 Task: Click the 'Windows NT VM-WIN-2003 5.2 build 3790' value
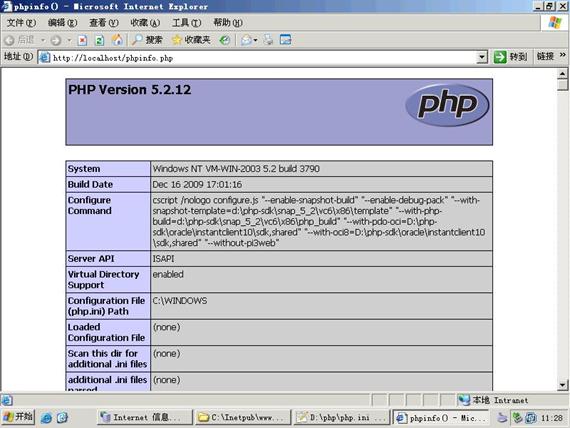pos(236,169)
